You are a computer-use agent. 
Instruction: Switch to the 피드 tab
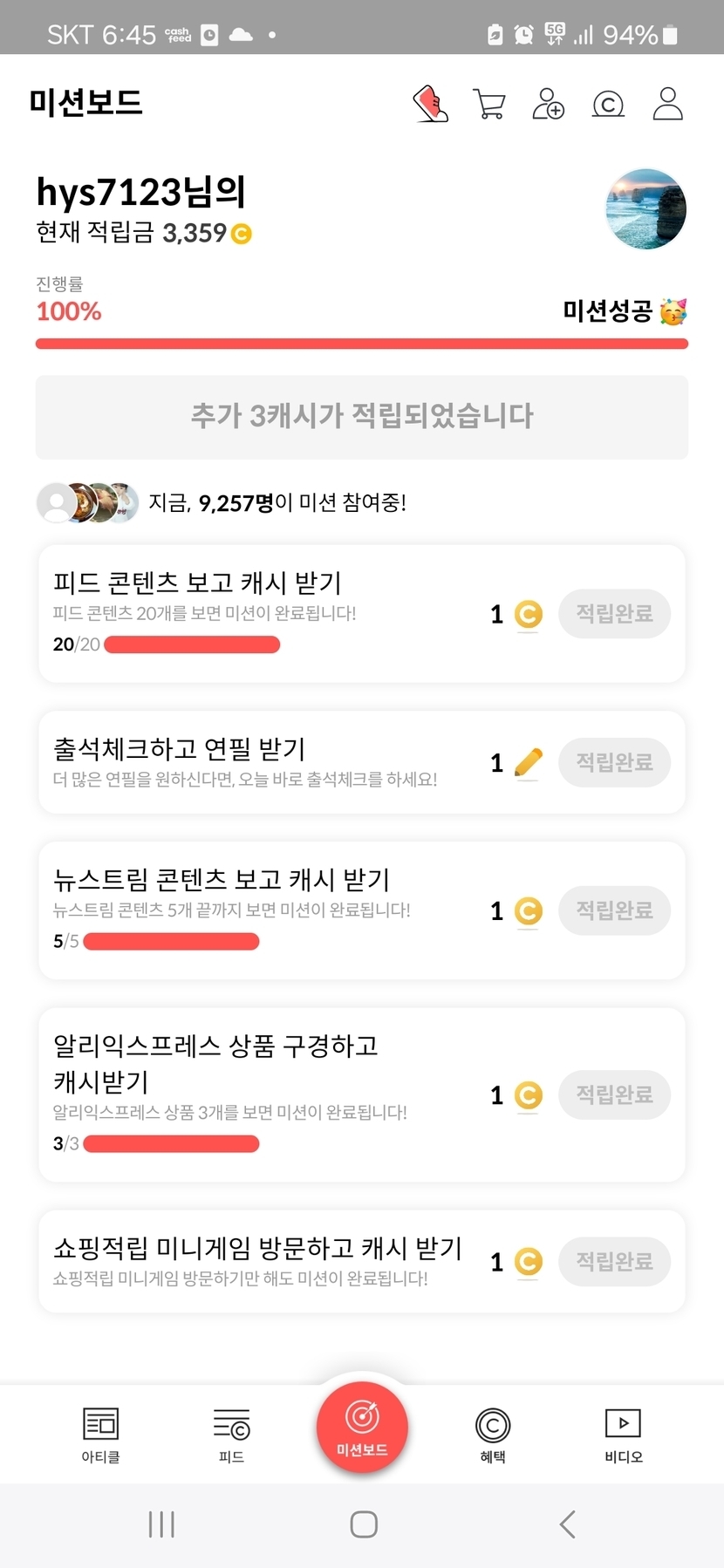pyautogui.click(x=231, y=1434)
